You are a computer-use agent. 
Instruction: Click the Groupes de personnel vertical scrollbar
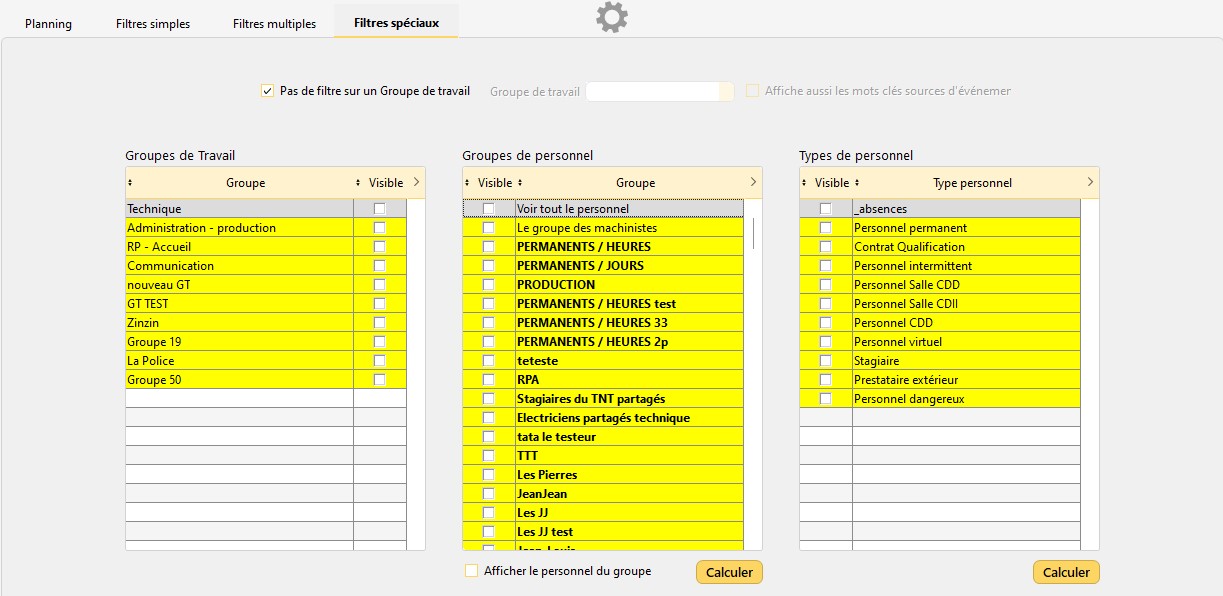point(753,234)
